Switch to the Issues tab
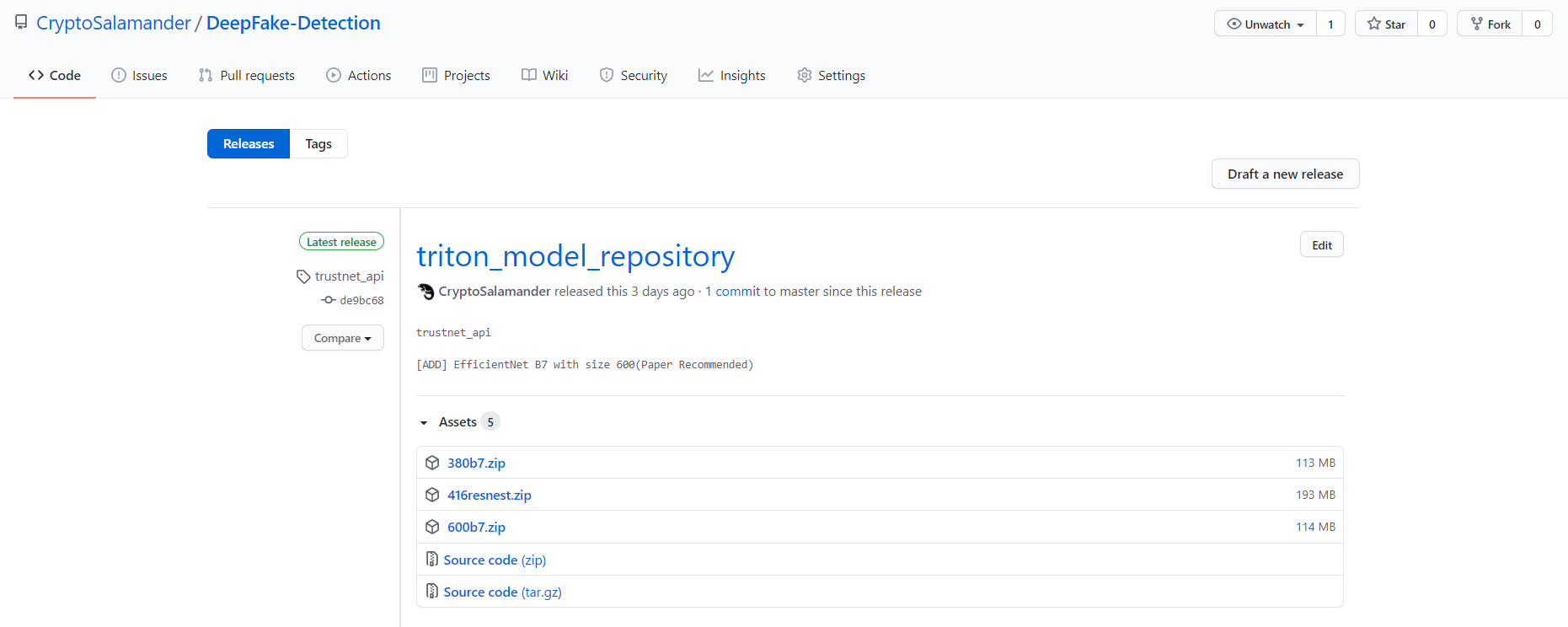Image resolution: width=1568 pixels, height=627 pixels. 139,75
